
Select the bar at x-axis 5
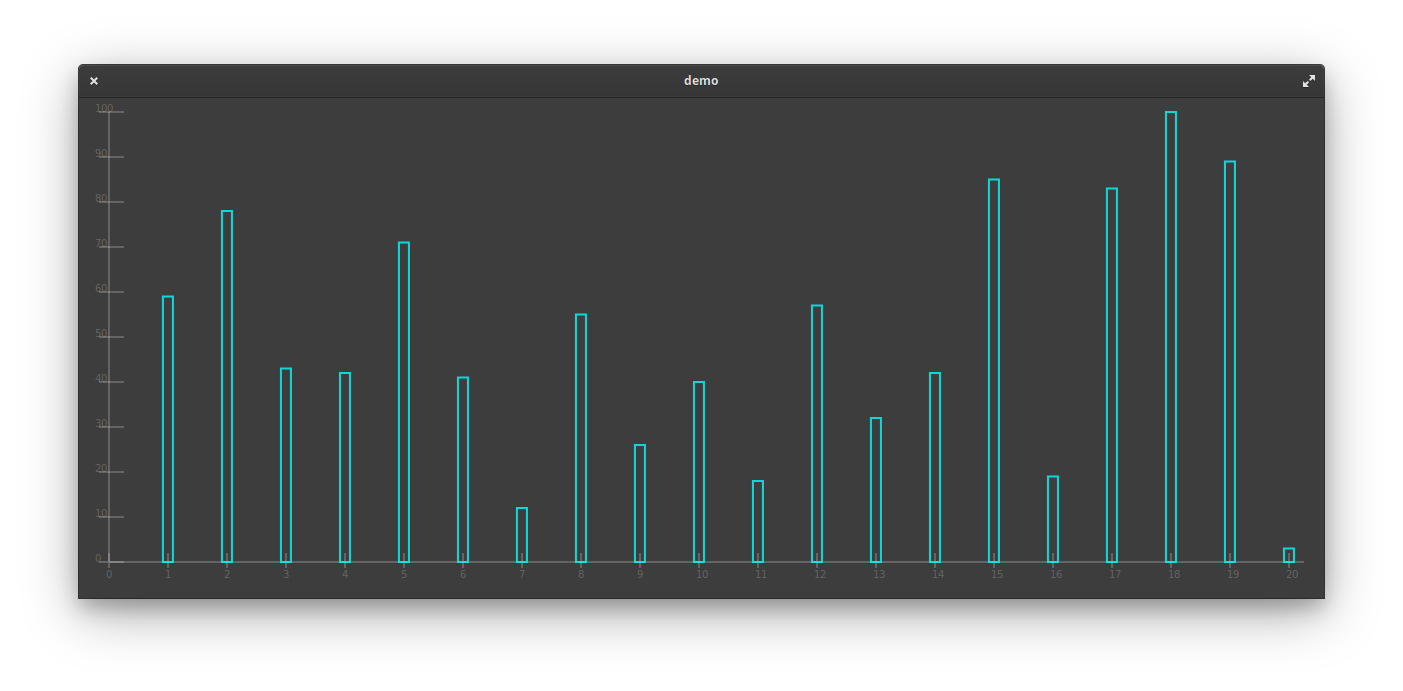[404, 402]
